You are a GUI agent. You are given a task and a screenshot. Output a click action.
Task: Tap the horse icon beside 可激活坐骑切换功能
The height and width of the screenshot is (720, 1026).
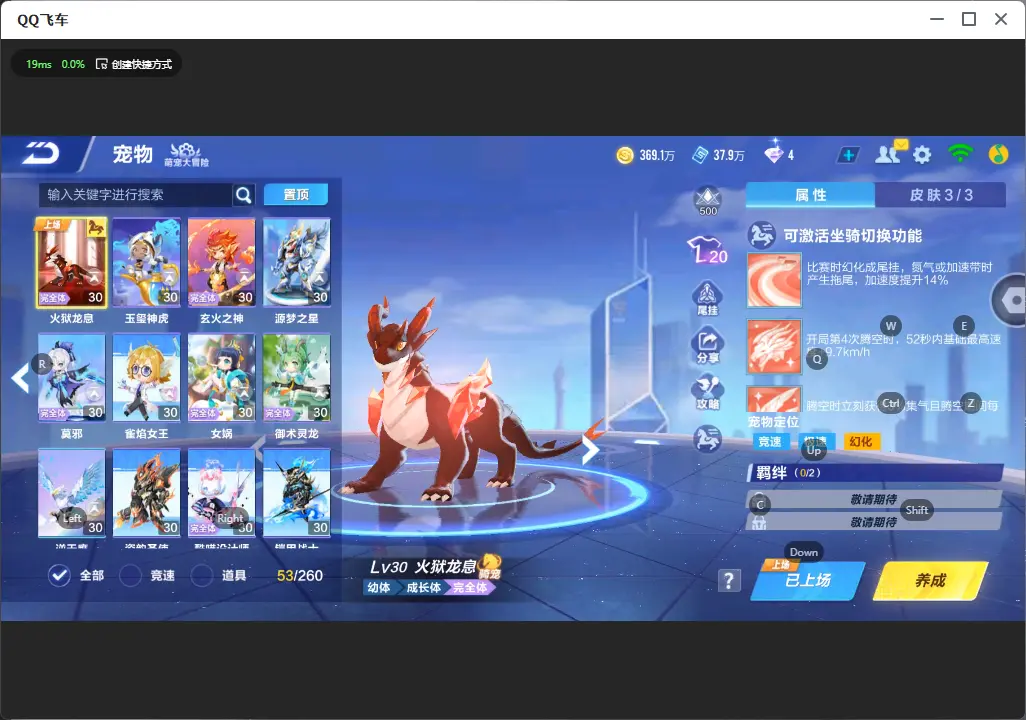coord(762,236)
